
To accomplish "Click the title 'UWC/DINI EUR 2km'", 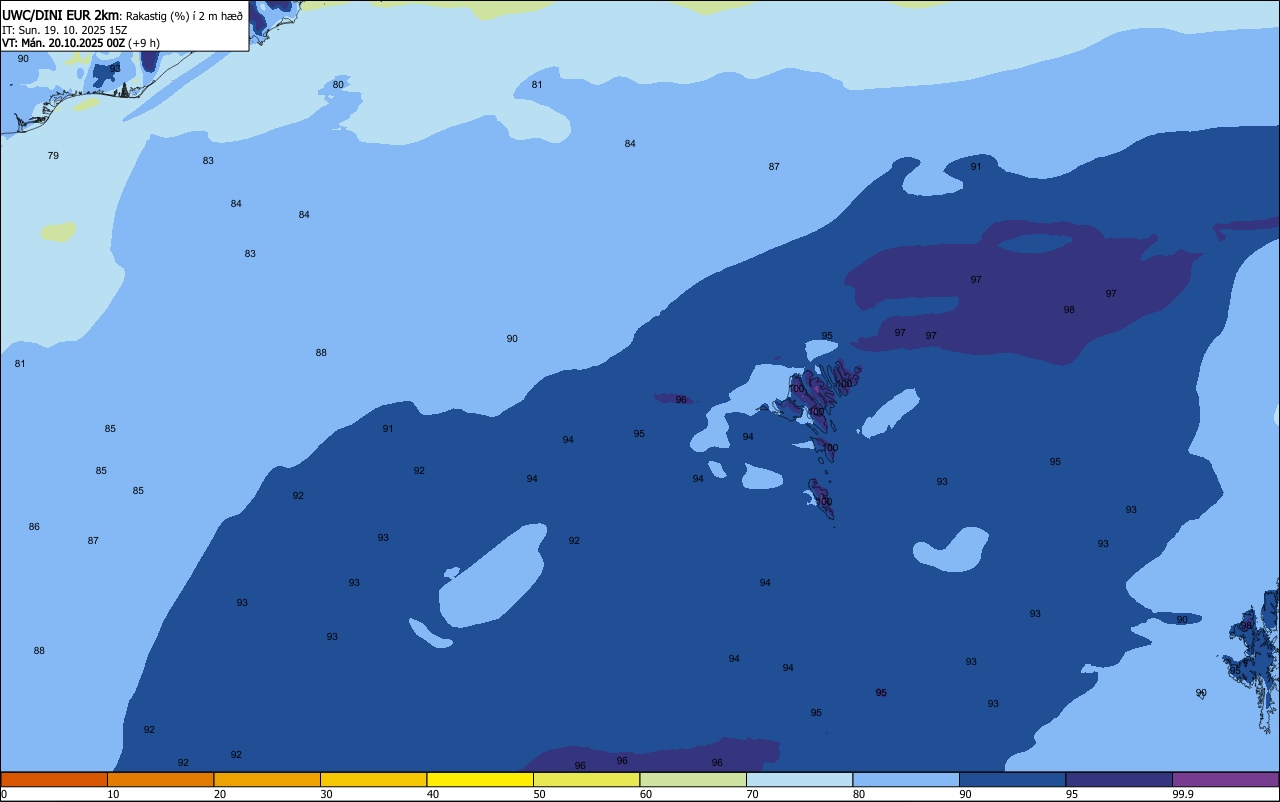I will point(60,15).
